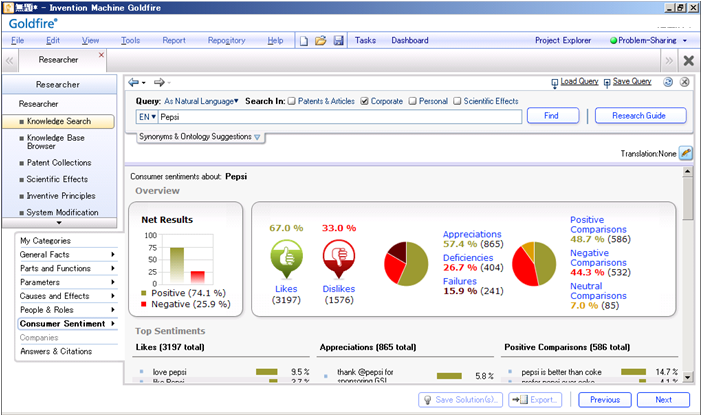Expand the Causes and Effects category

113,296
